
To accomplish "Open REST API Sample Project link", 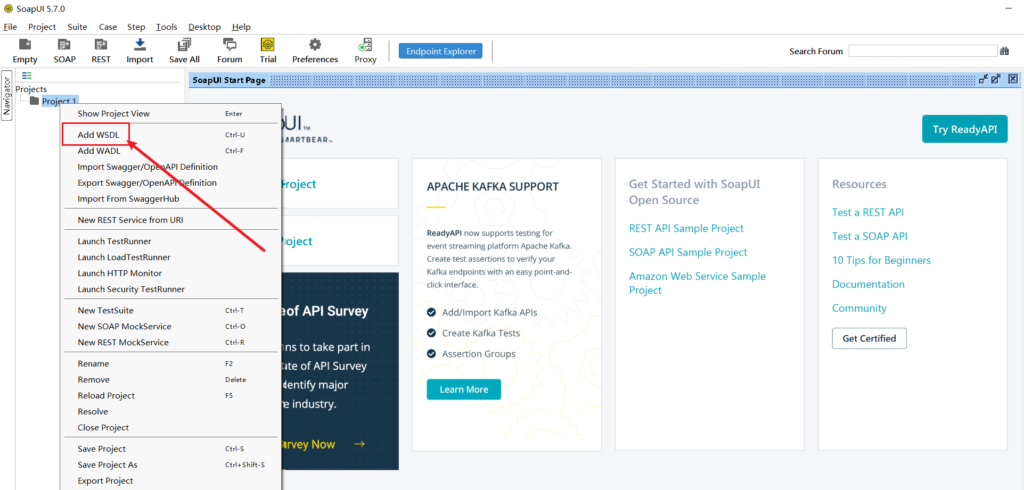I will point(686,228).
